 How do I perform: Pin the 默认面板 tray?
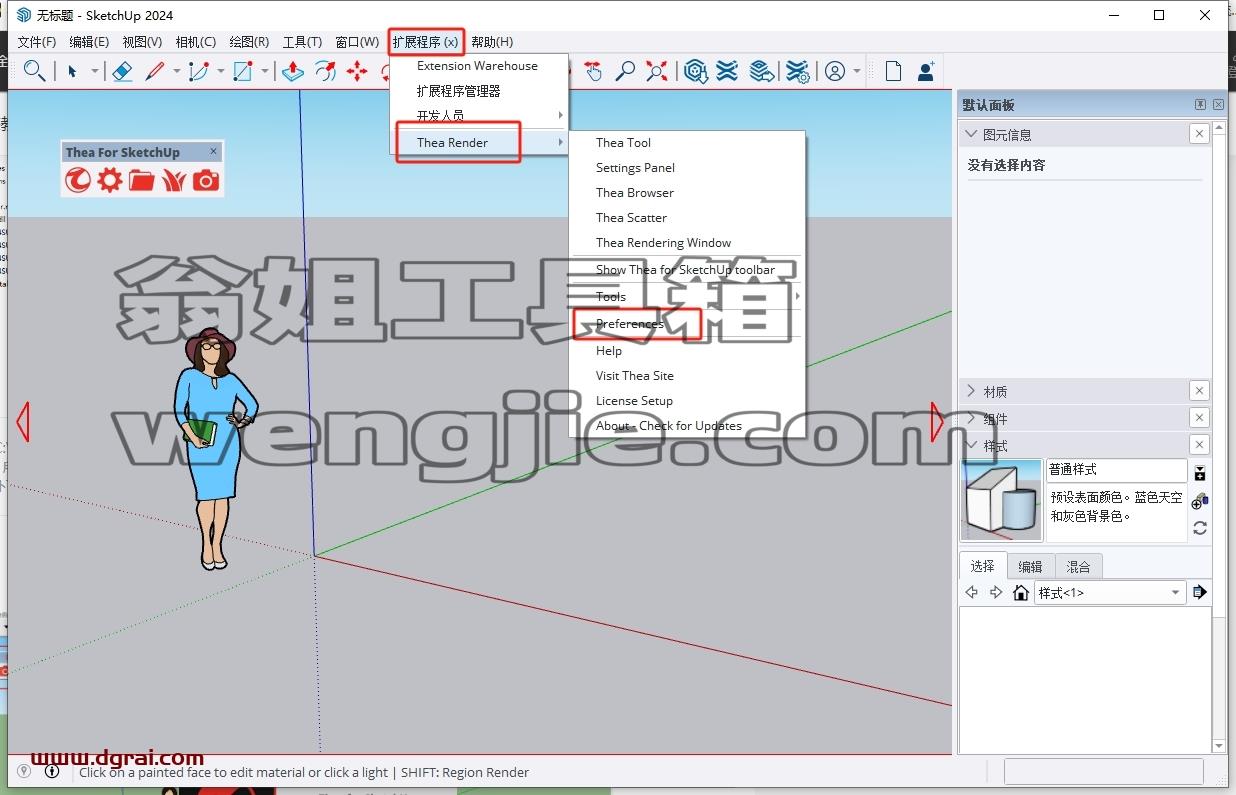pos(1200,105)
